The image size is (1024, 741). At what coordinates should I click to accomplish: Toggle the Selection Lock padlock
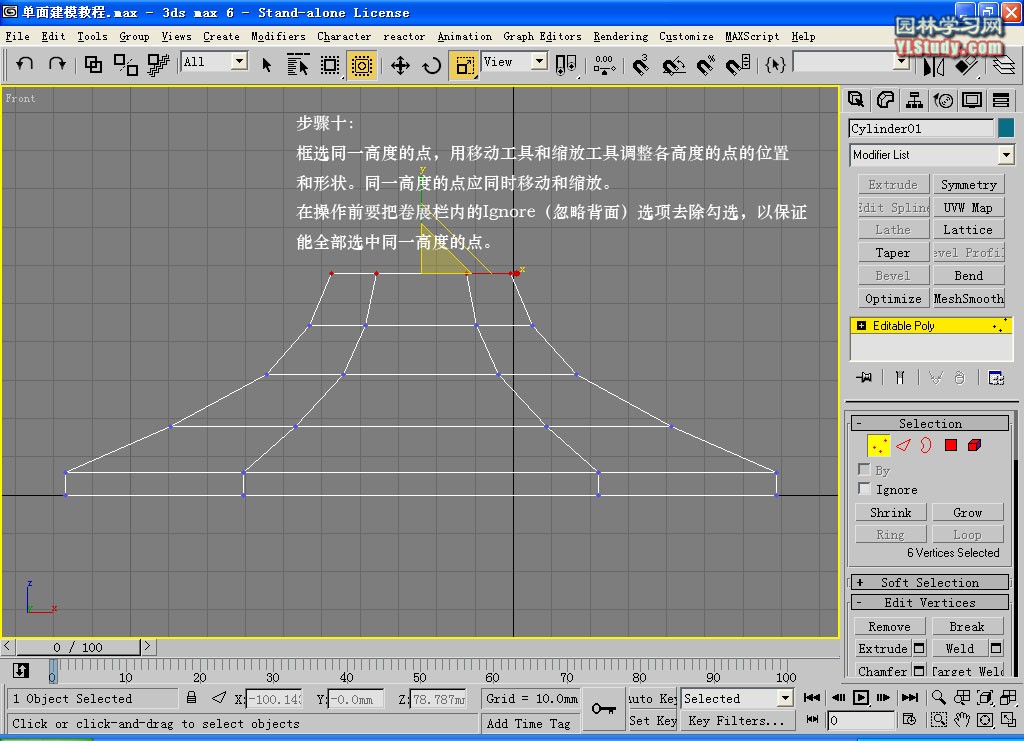191,698
